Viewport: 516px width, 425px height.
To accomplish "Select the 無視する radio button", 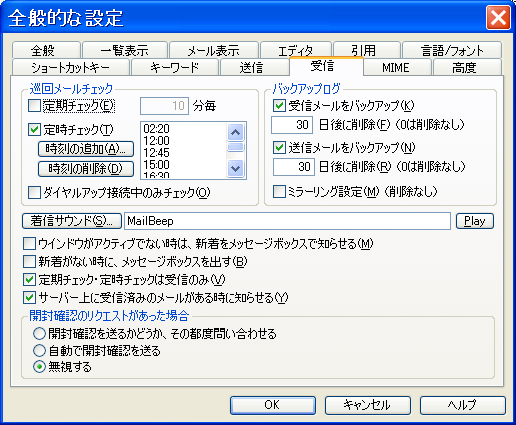I will 39,367.
